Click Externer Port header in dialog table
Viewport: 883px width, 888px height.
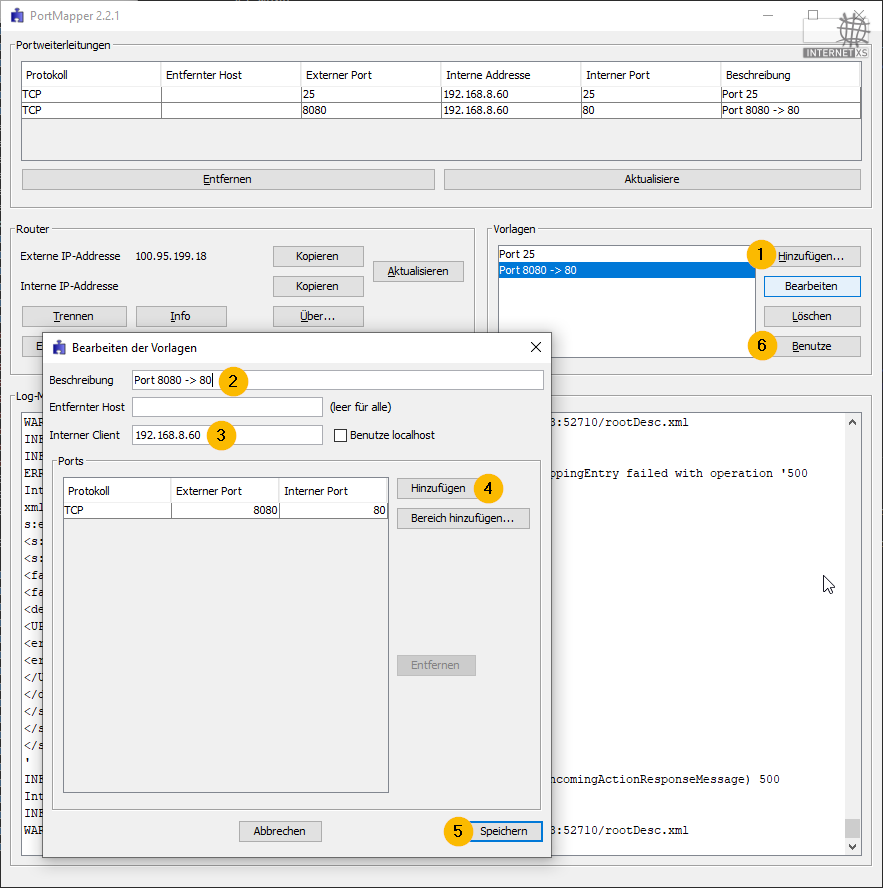coord(225,491)
